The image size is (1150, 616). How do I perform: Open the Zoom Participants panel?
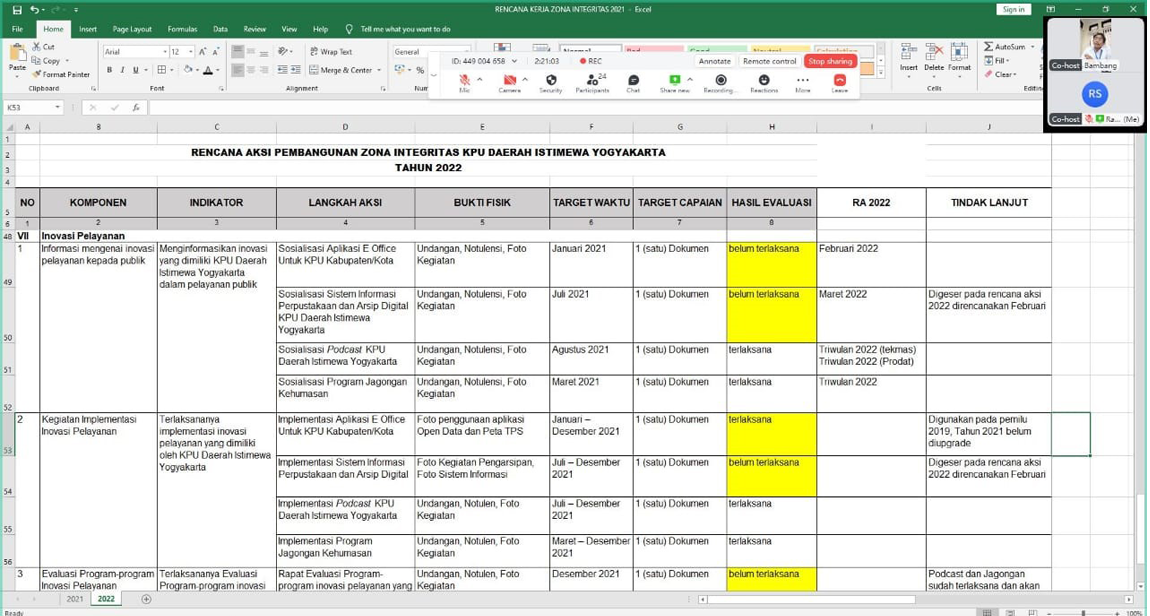tap(591, 81)
